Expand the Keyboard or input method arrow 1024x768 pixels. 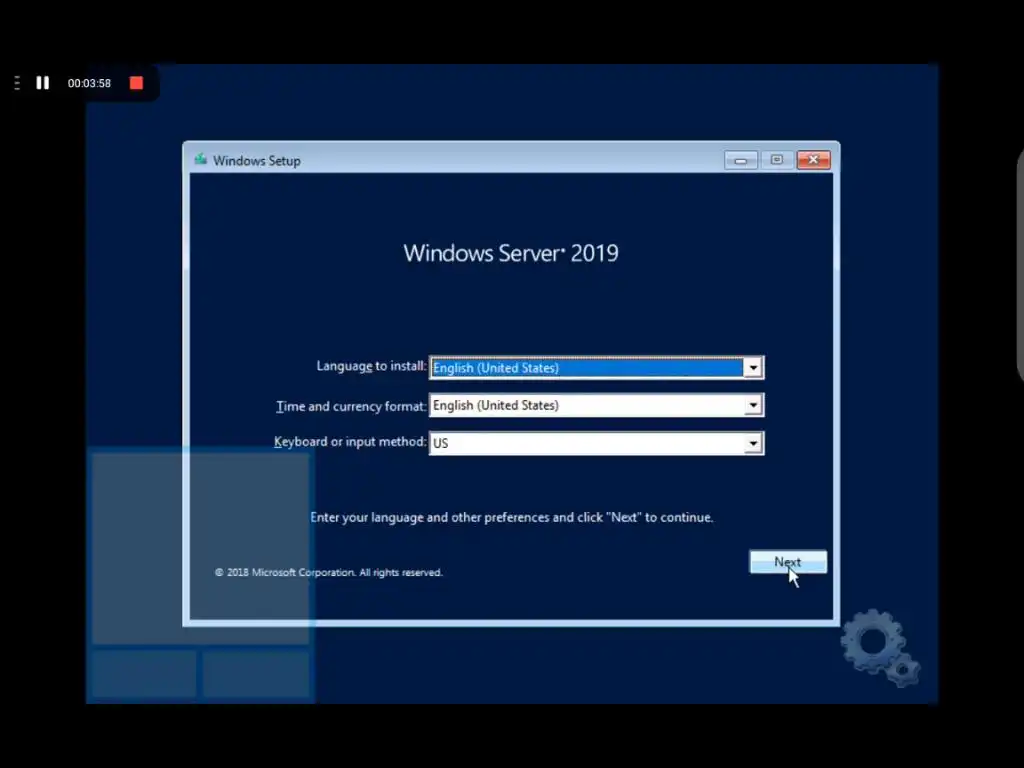[x=753, y=443]
